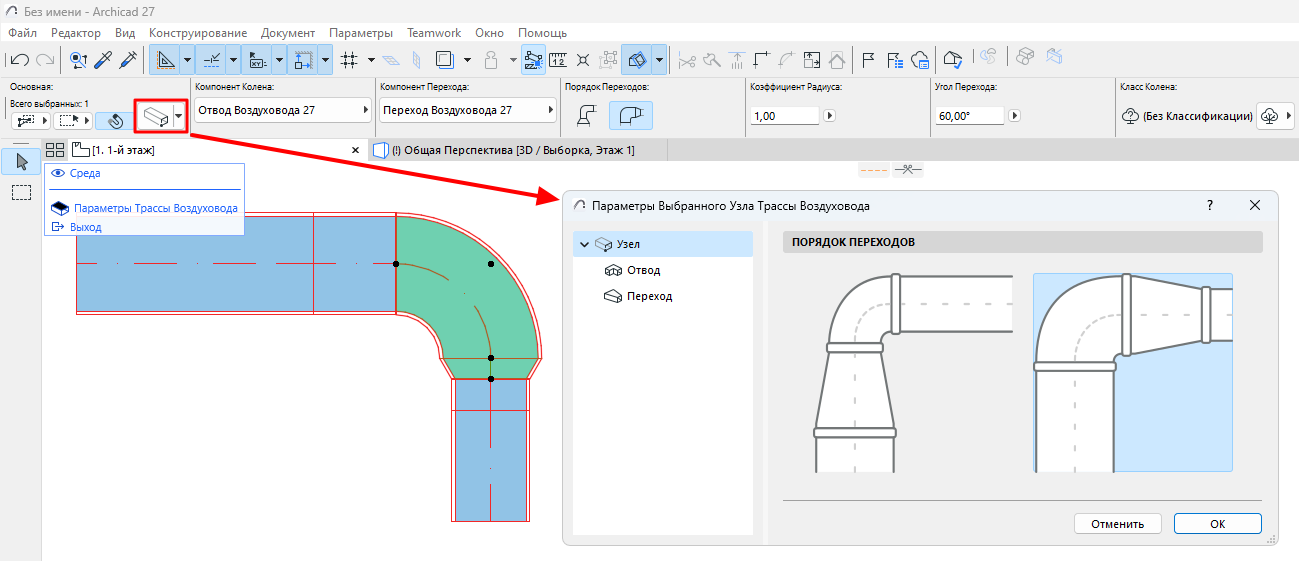This screenshot has width=1299, height=561.
Task: Click the Undo arrow icon
Action: 19,60
